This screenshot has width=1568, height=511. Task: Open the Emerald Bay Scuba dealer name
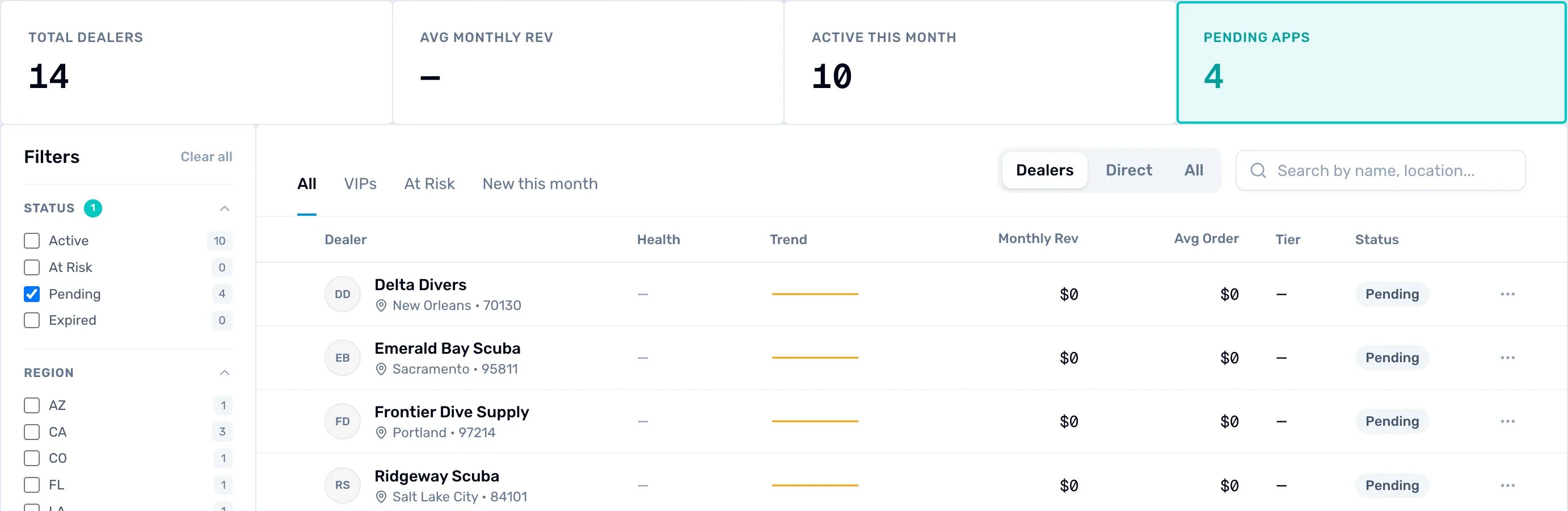(448, 349)
